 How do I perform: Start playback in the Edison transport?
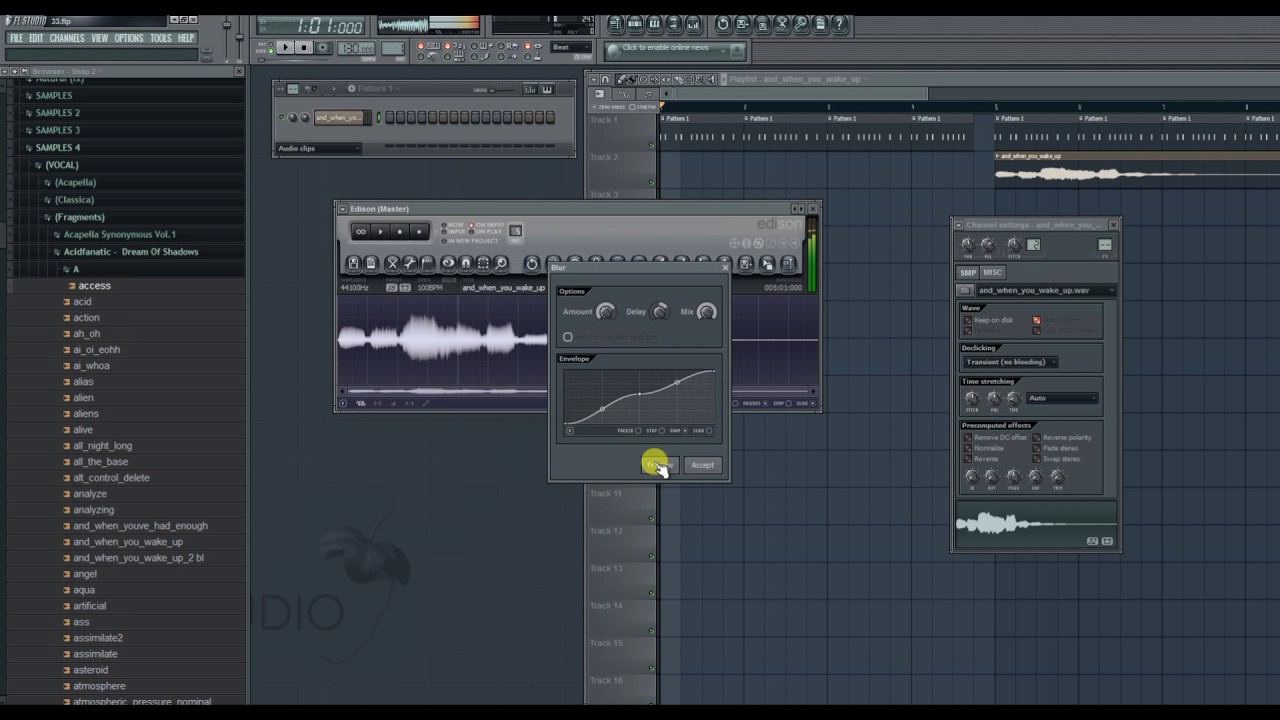[381, 231]
